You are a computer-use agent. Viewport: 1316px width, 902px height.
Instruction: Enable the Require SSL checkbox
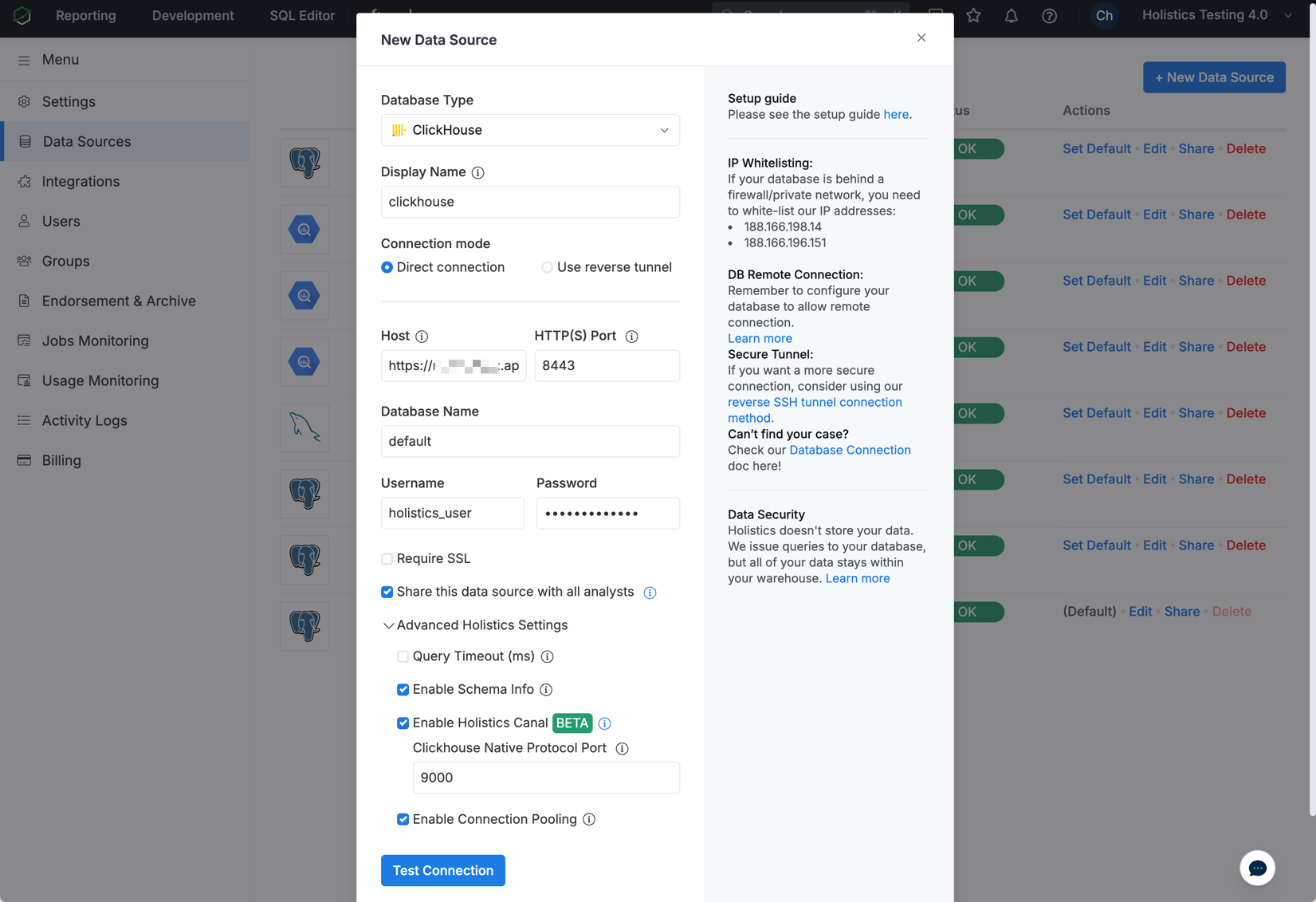[x=387, y=559]
